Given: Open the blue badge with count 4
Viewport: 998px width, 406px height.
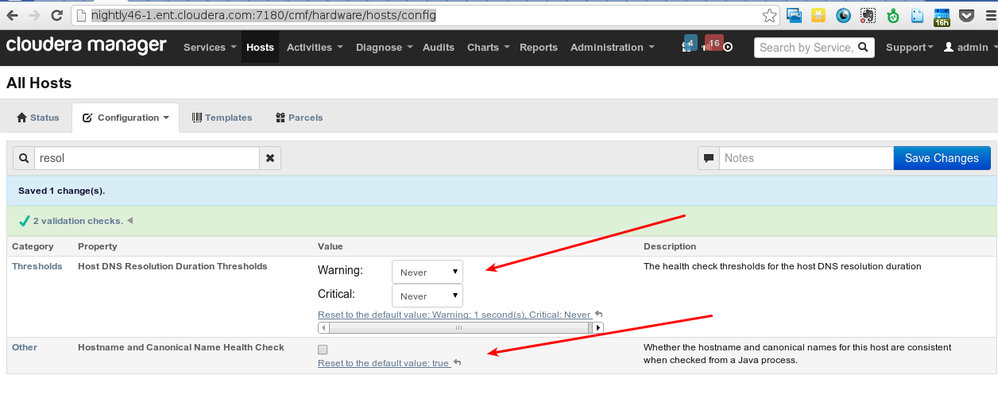Looking at the screenshot, I should click(x=690, y=43).
